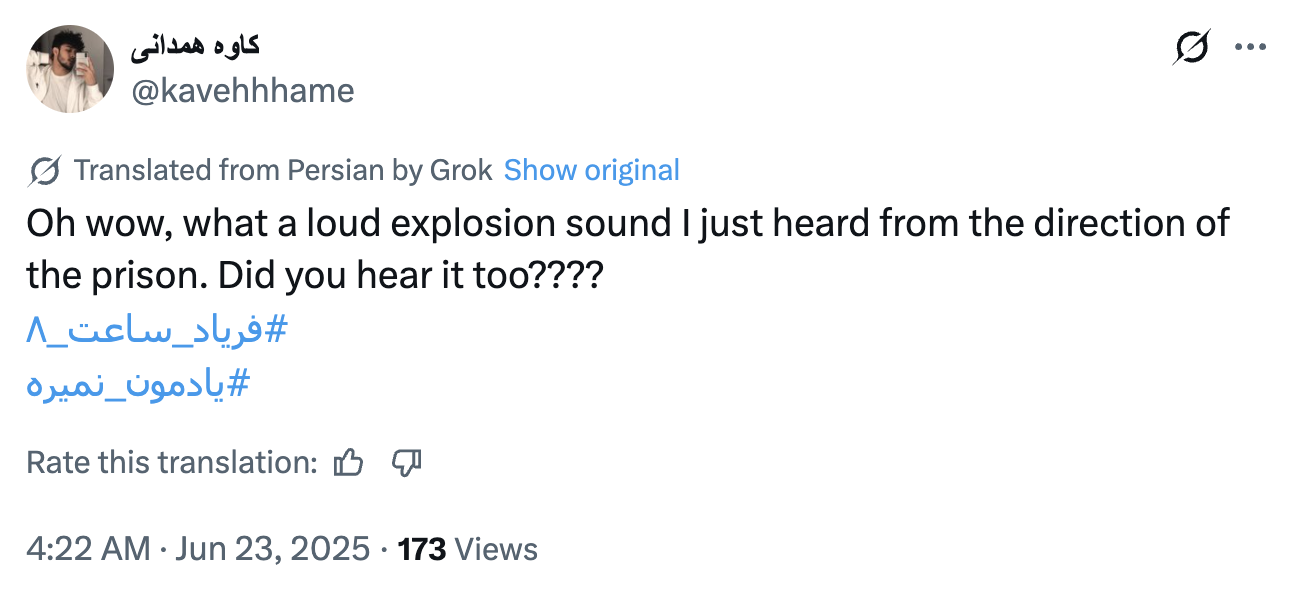
Task: Show original Persian post text
Action: (x=591, y=170)
